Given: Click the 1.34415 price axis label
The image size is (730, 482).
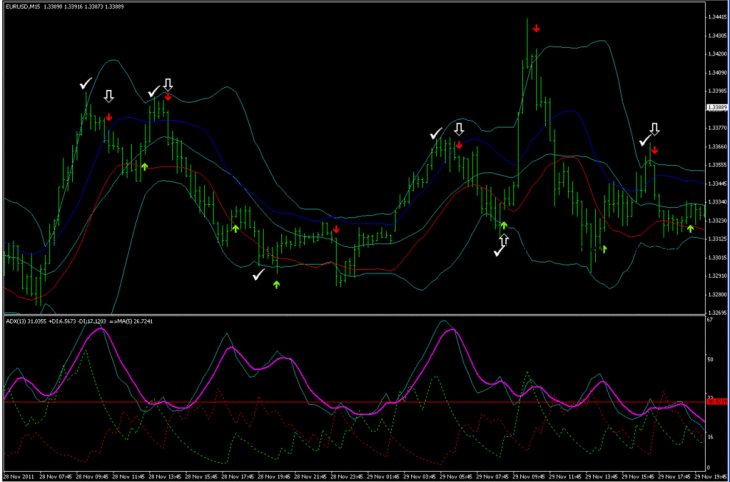Looking at the screenshot, I should point(716,17).
